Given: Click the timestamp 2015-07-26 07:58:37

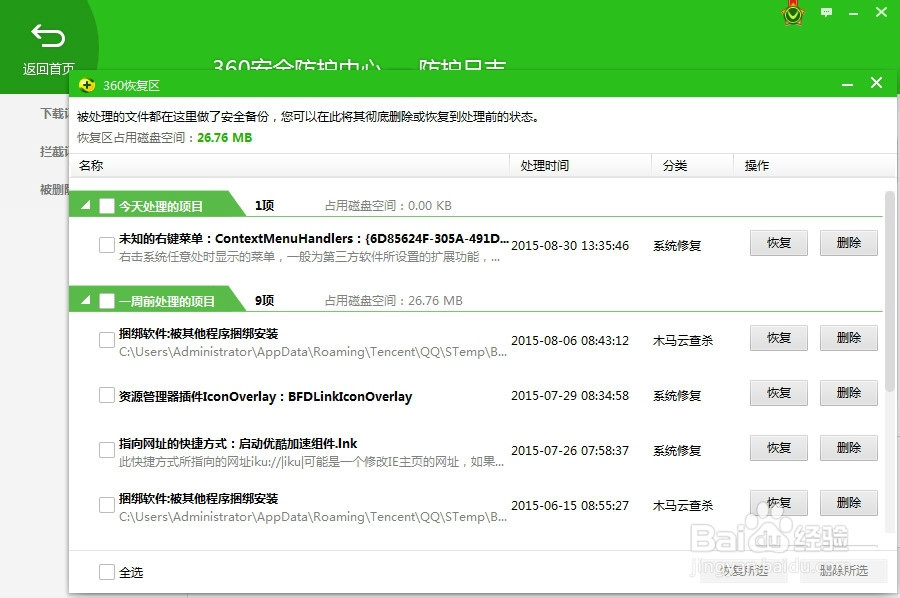Looking at the screenshot, I should 570,451.
